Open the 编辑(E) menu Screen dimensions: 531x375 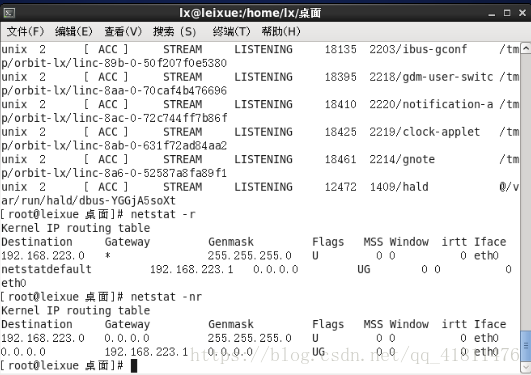click(x=73, y=32)
